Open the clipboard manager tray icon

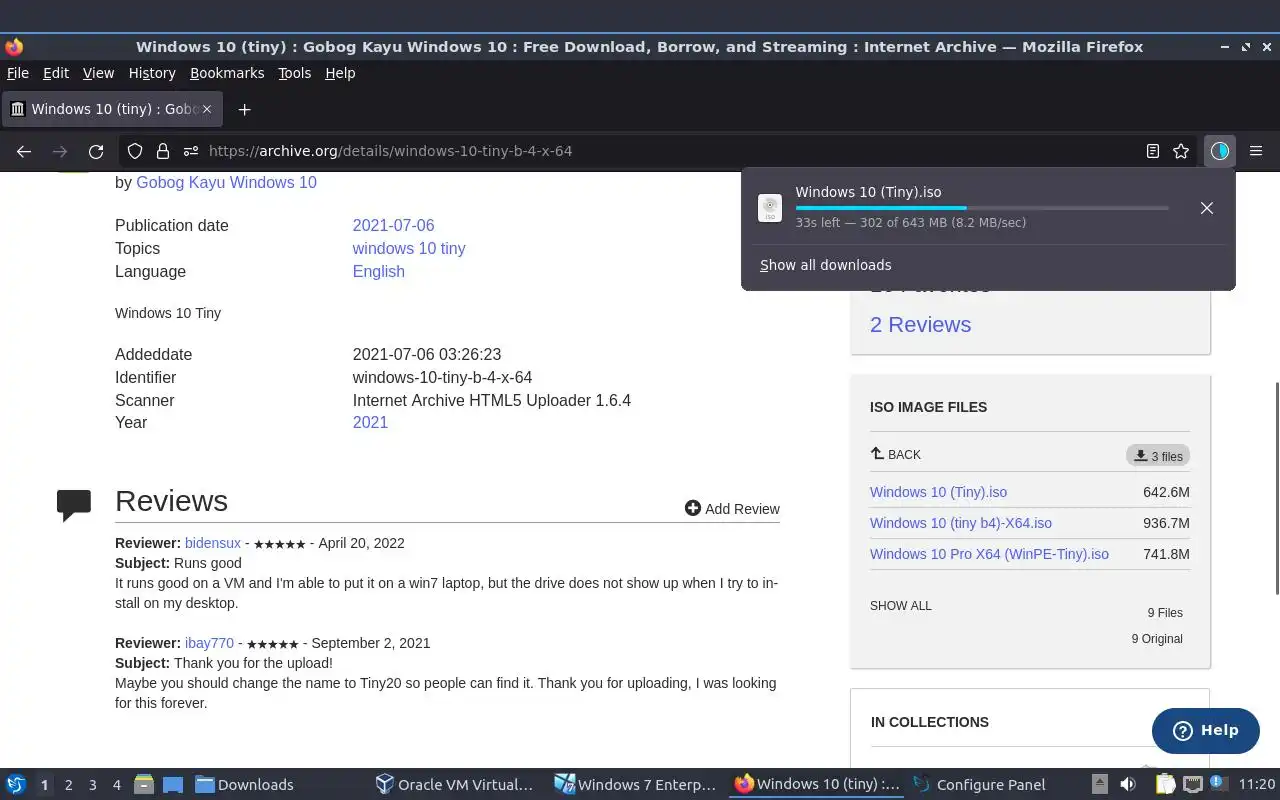pos(1165,784)
